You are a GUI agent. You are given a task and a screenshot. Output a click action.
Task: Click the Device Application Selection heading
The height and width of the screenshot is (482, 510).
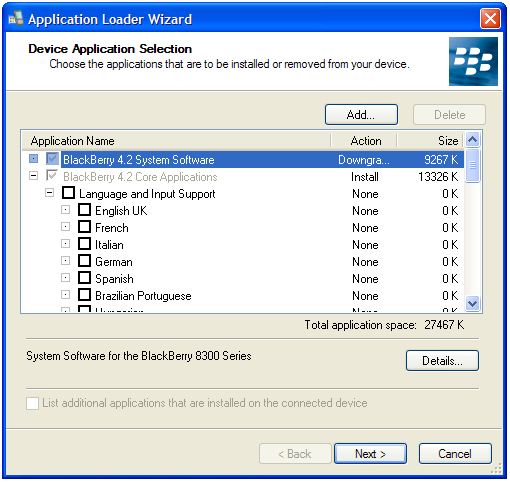tap(110, 49)
